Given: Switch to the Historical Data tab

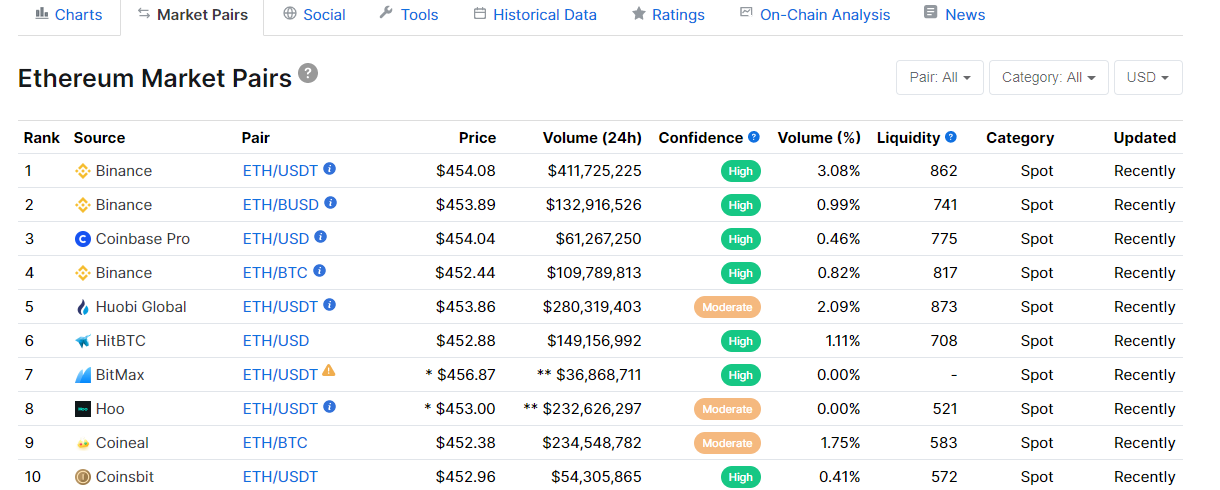Looking at the screenshot, I should [534, 15].
